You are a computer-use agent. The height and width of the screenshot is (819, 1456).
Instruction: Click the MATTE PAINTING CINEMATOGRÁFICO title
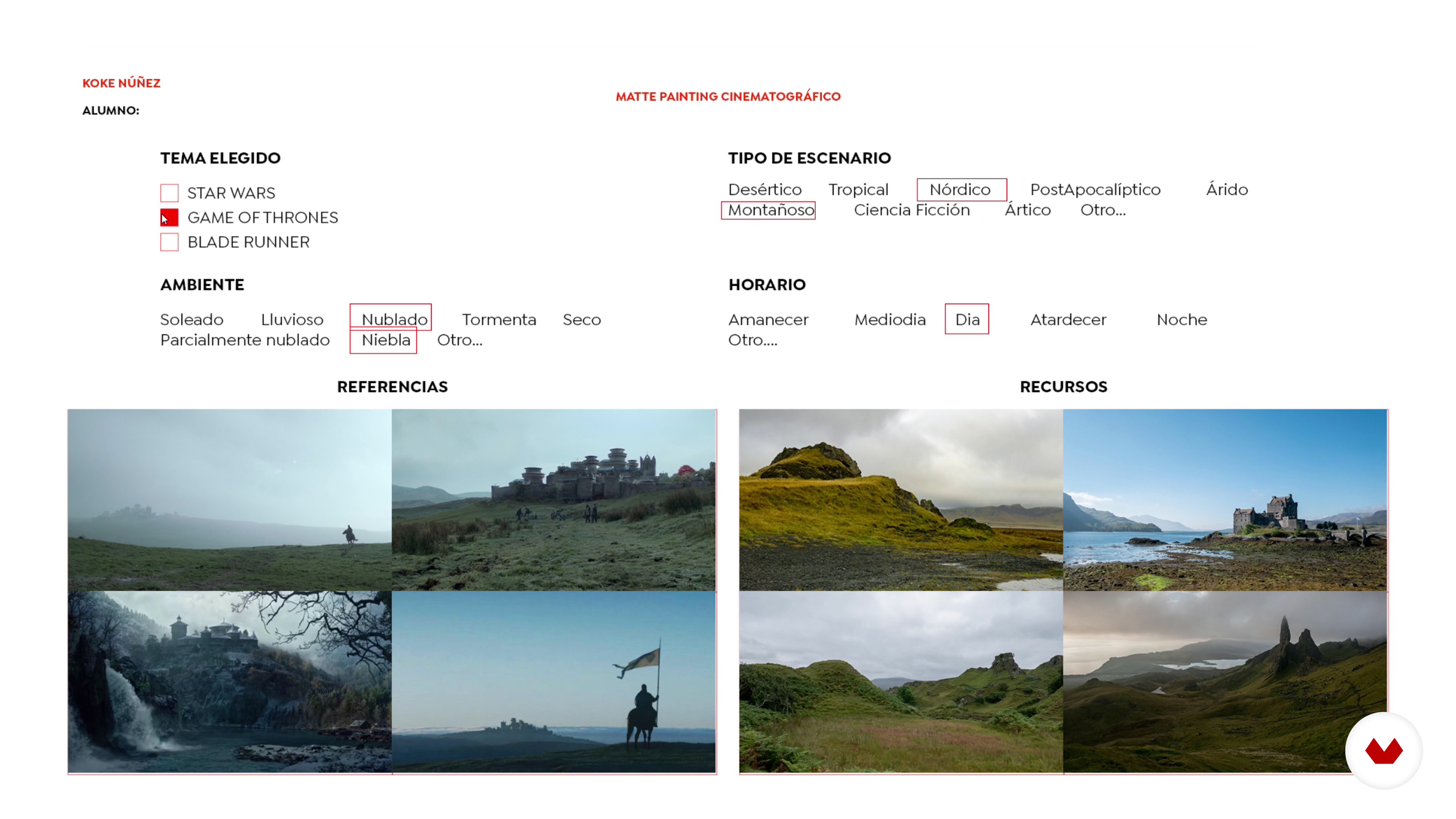pyautogui.click(x=728, y=96)
